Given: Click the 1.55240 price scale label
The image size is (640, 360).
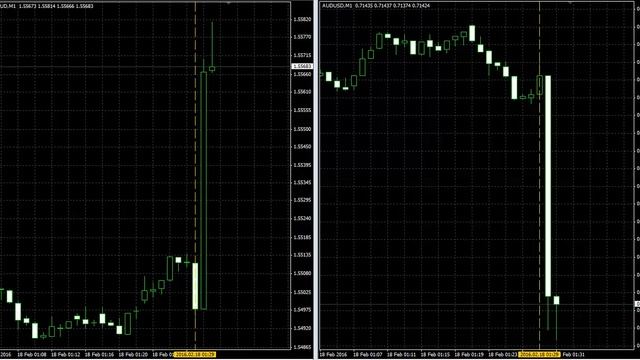Looking at the screenshot, I should point(302,218).
